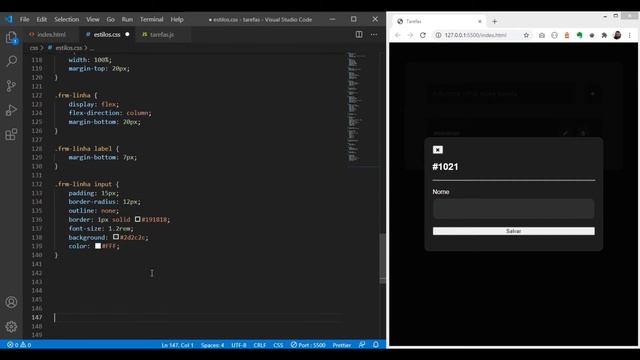Open the Selection menu
This screenshot has width=640, height=360.
click(x=67, y=19)
